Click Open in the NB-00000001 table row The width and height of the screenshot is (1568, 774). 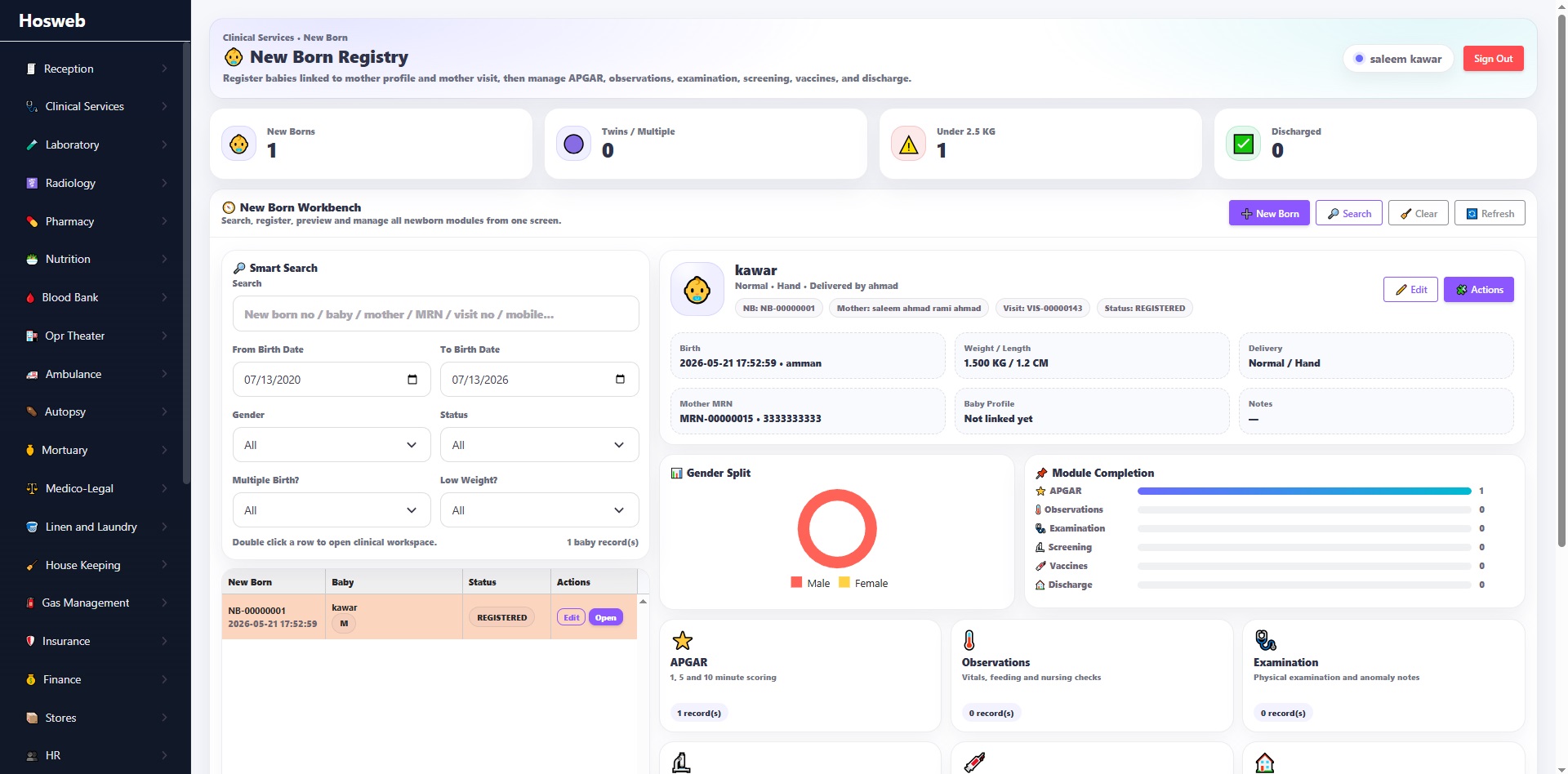point(605,617)
